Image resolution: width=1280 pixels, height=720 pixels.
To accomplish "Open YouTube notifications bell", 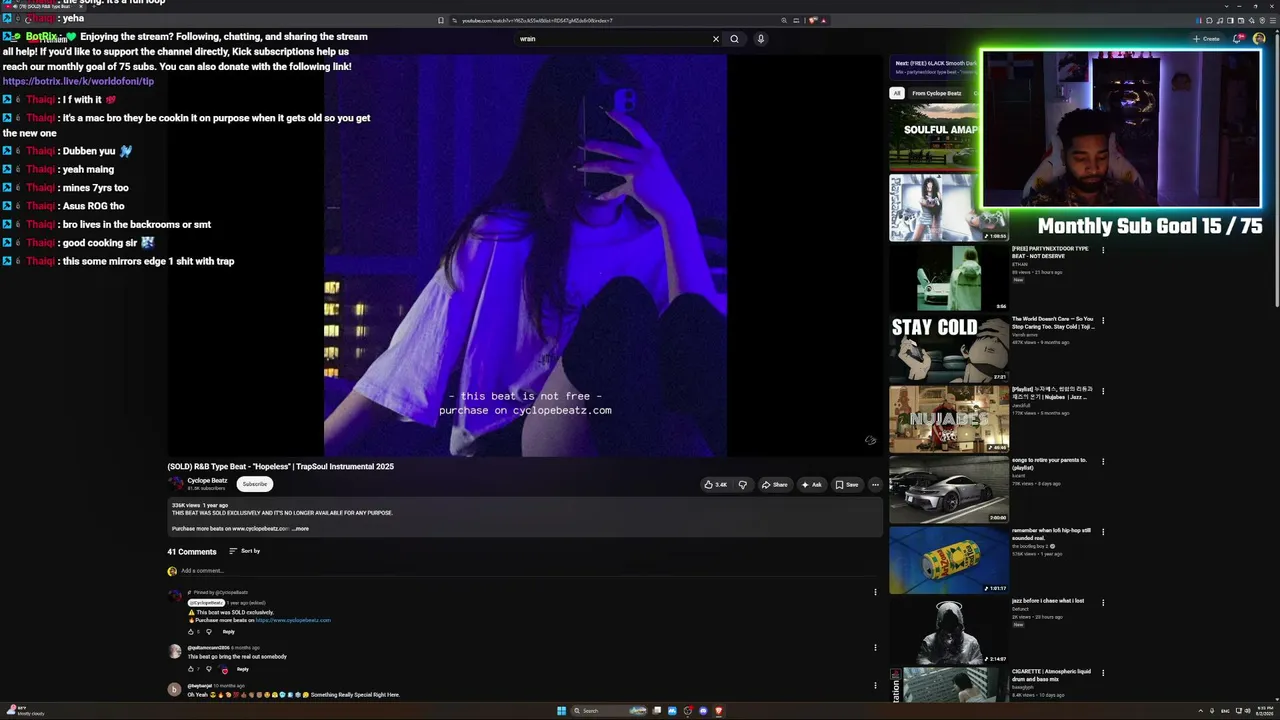I will pos(1238,39).
